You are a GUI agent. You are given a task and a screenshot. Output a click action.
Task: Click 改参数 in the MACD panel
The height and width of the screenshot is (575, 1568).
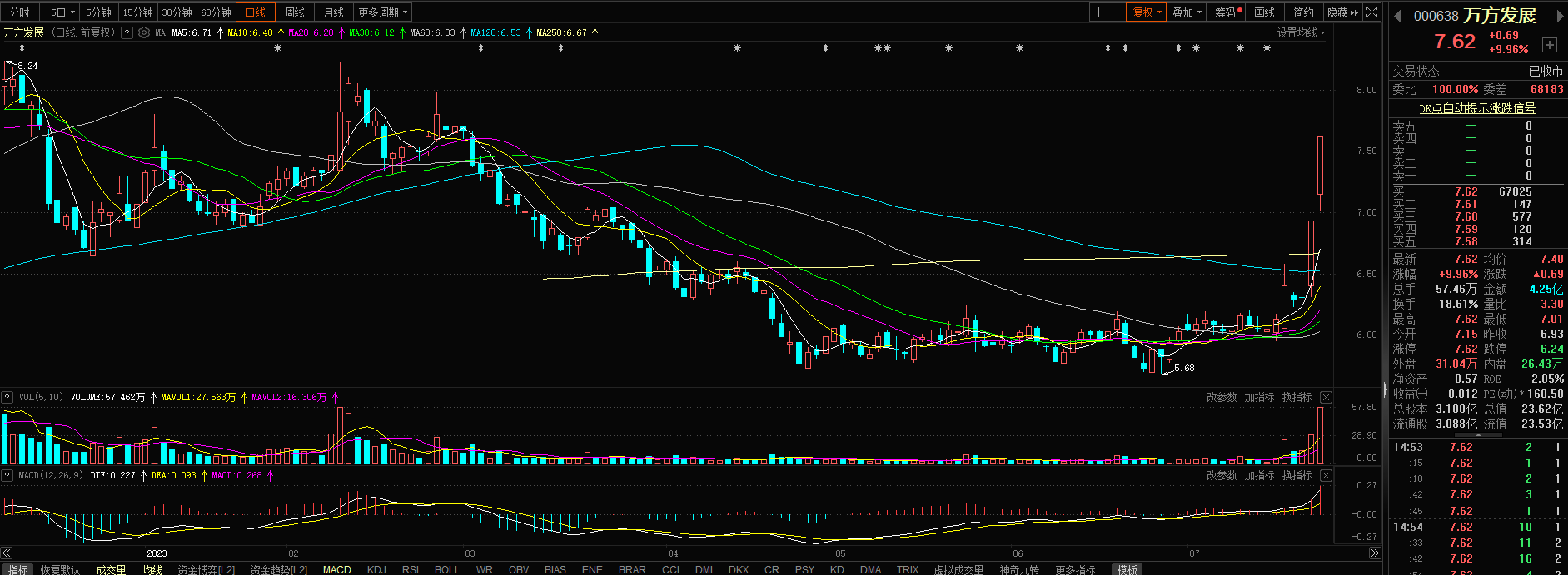click(1222, 476)
